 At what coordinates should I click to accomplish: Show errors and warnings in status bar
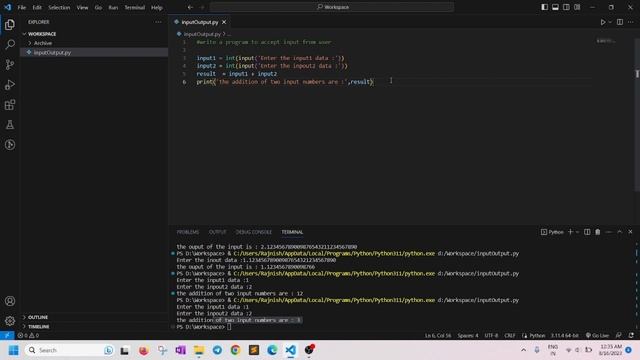coord(28,336)
